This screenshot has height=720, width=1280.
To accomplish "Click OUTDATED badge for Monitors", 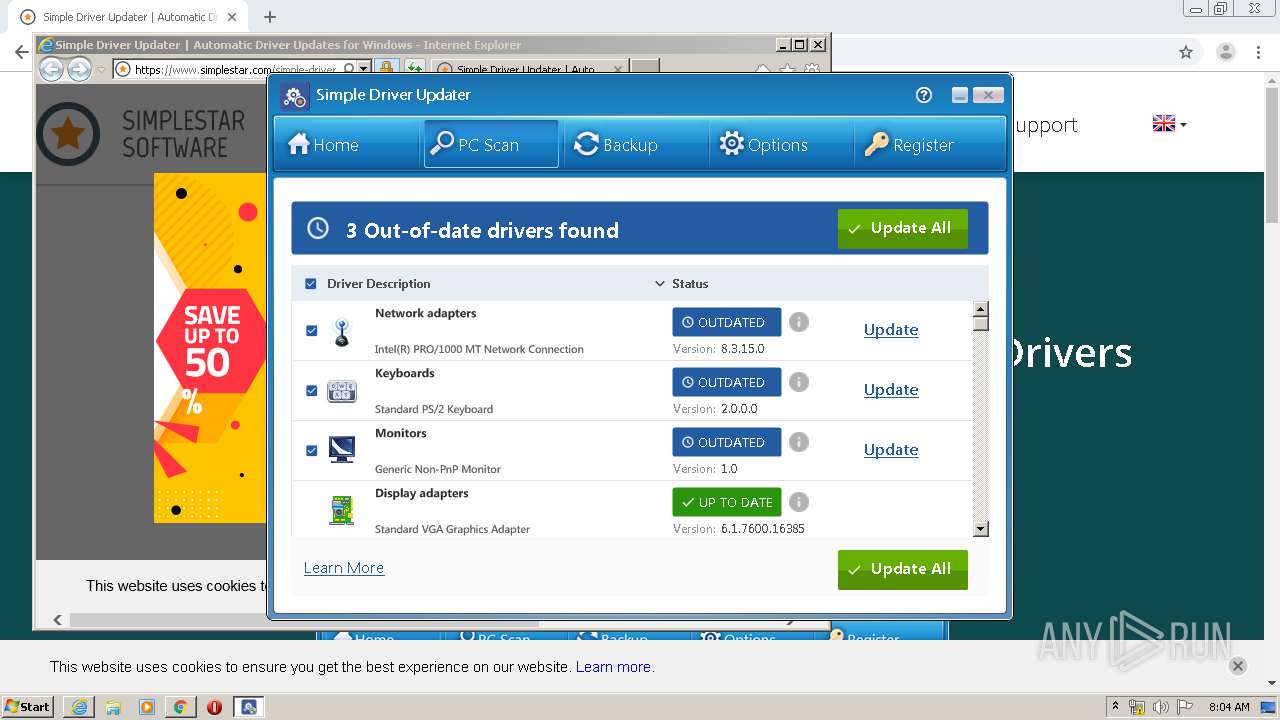I will tap(726, 442).
